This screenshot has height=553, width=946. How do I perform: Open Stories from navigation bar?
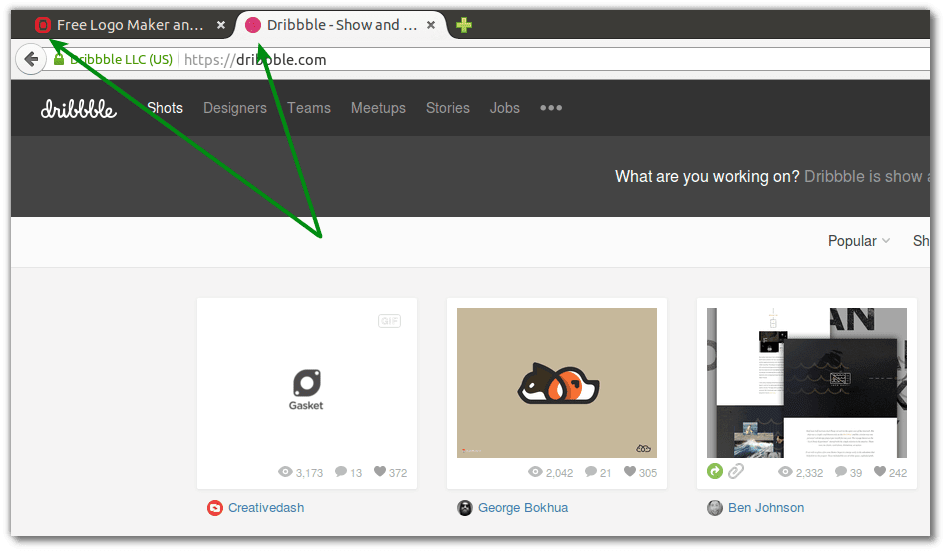point(448,108)
